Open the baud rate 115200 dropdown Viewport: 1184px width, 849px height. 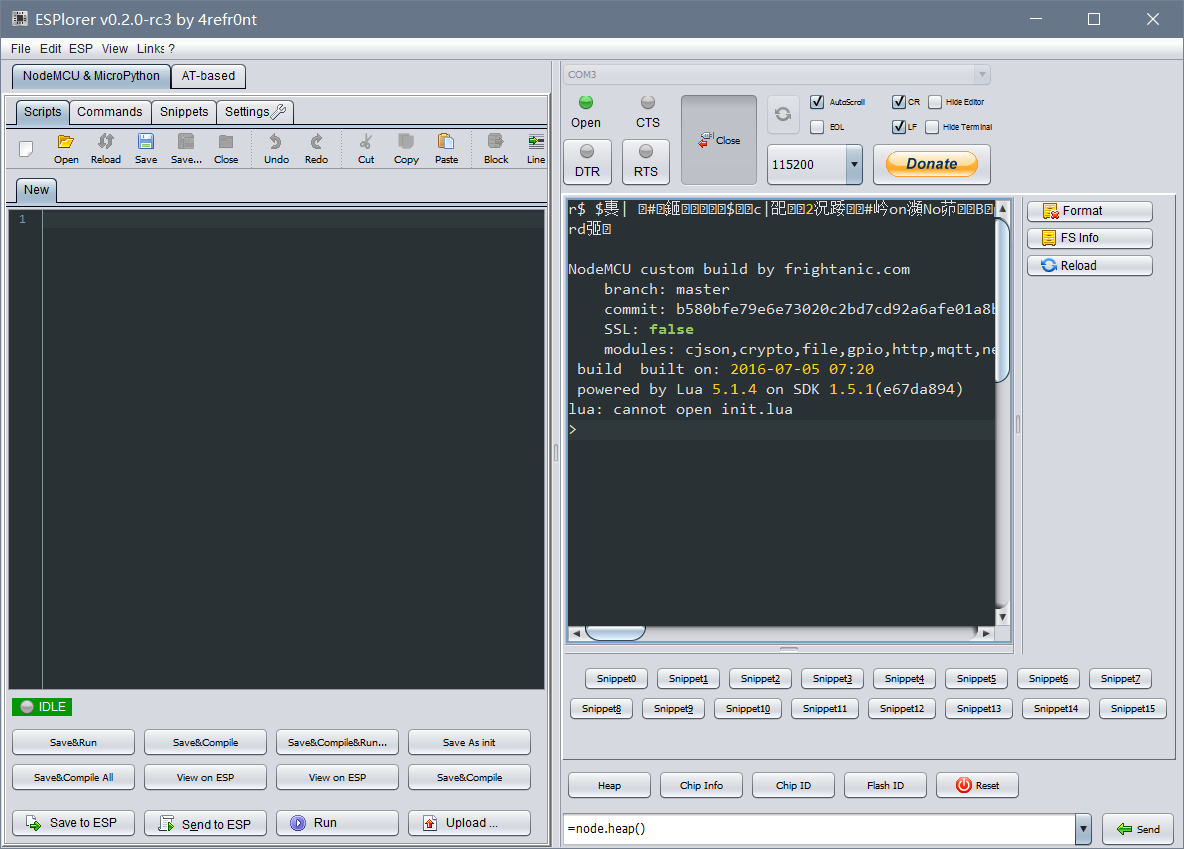853,164
